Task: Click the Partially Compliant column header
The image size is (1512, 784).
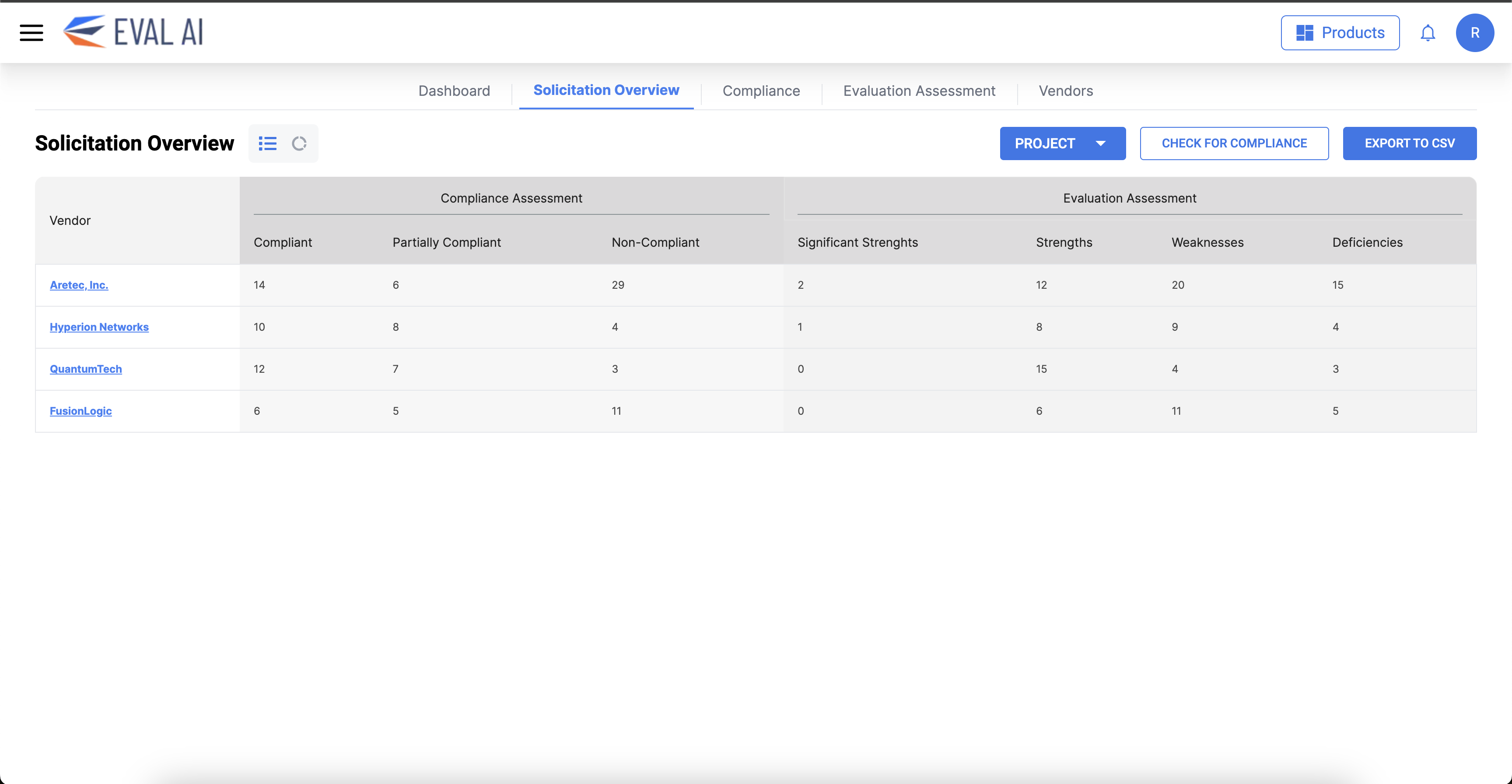Action: pyautogui.click(x=446, y=242)
